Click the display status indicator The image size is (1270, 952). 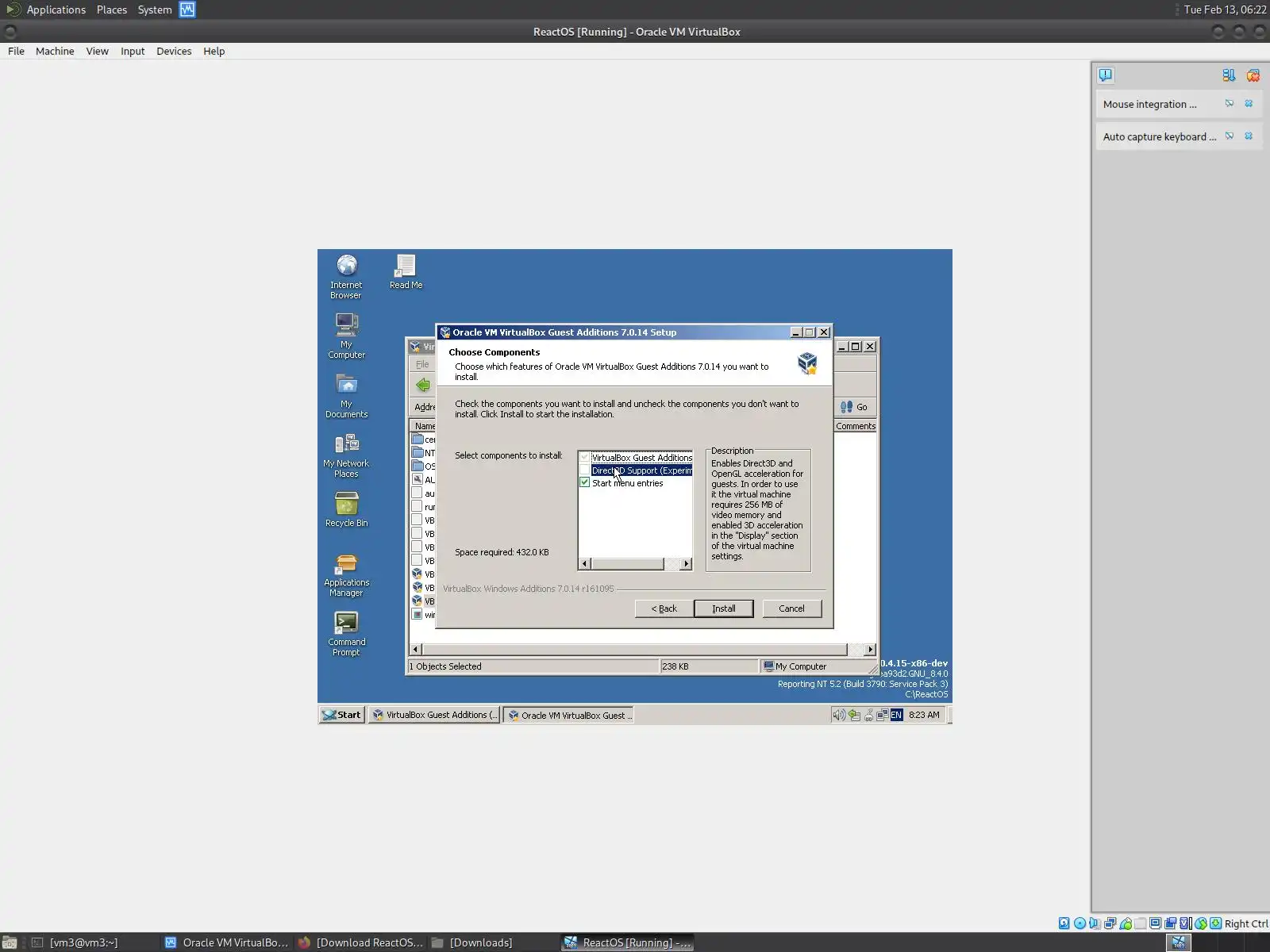pyautogui.click(x=1155, y=923)
